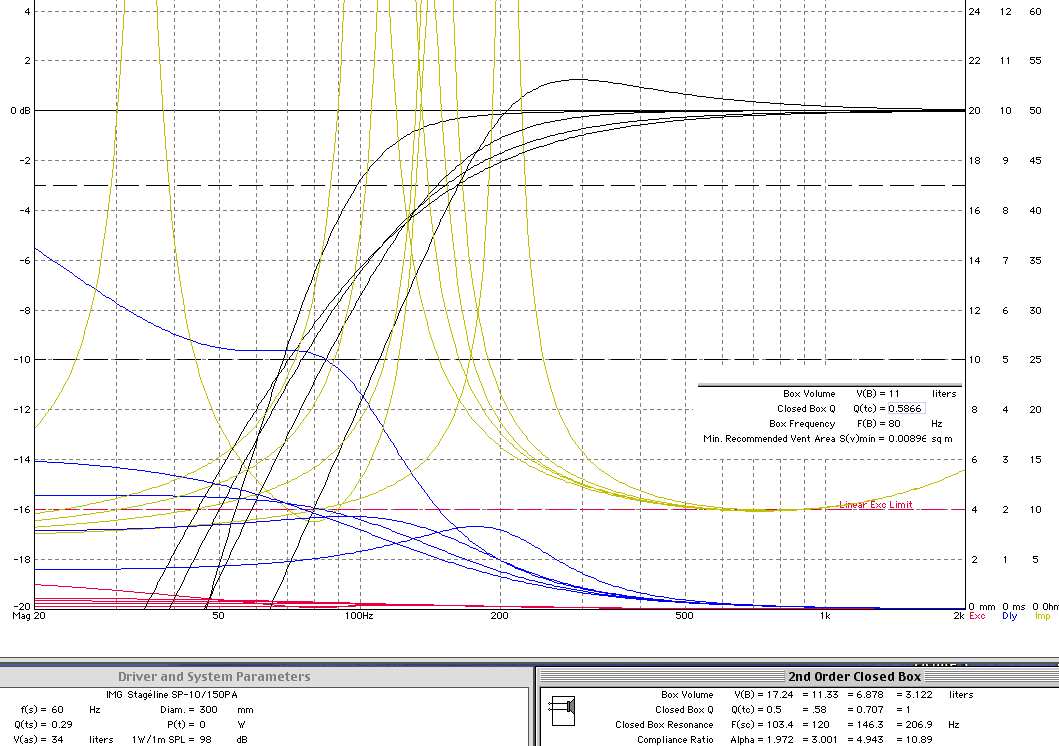Click the = 11.33 box volume cell
The image size is (1059, 746).
[820, 695]
